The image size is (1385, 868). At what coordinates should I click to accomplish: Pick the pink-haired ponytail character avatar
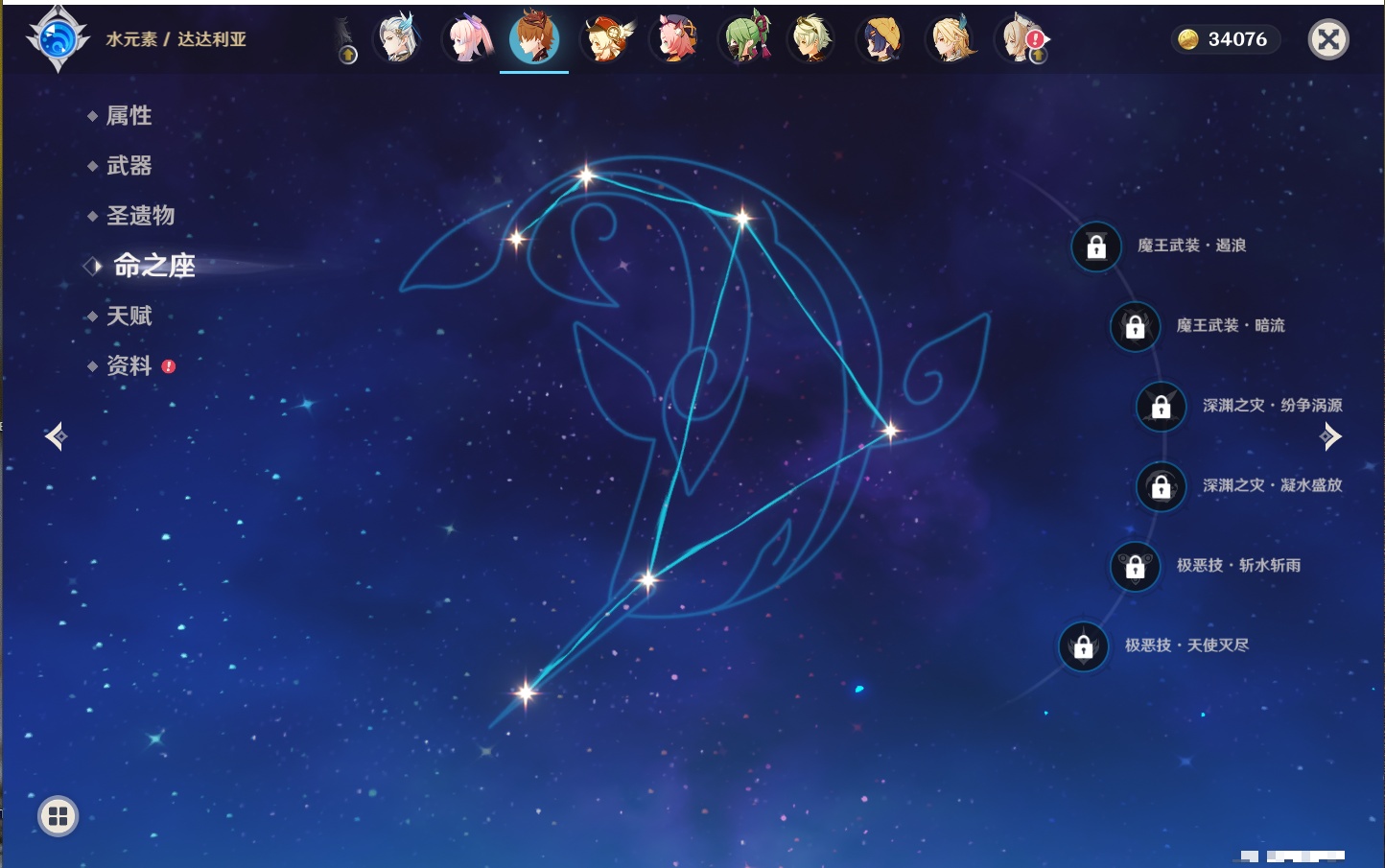468,39
